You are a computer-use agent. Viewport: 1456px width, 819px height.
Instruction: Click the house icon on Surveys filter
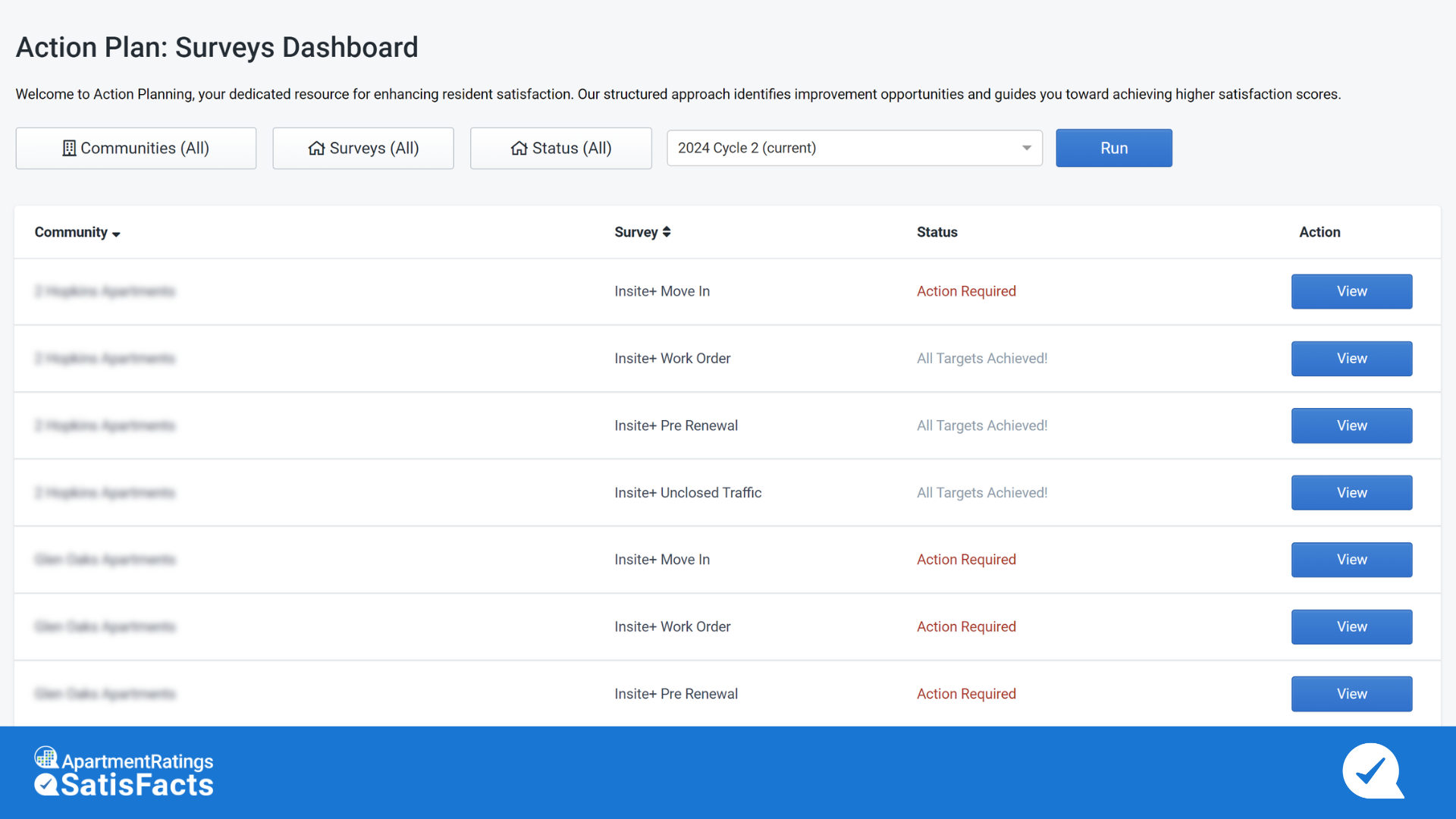[316, 148]
